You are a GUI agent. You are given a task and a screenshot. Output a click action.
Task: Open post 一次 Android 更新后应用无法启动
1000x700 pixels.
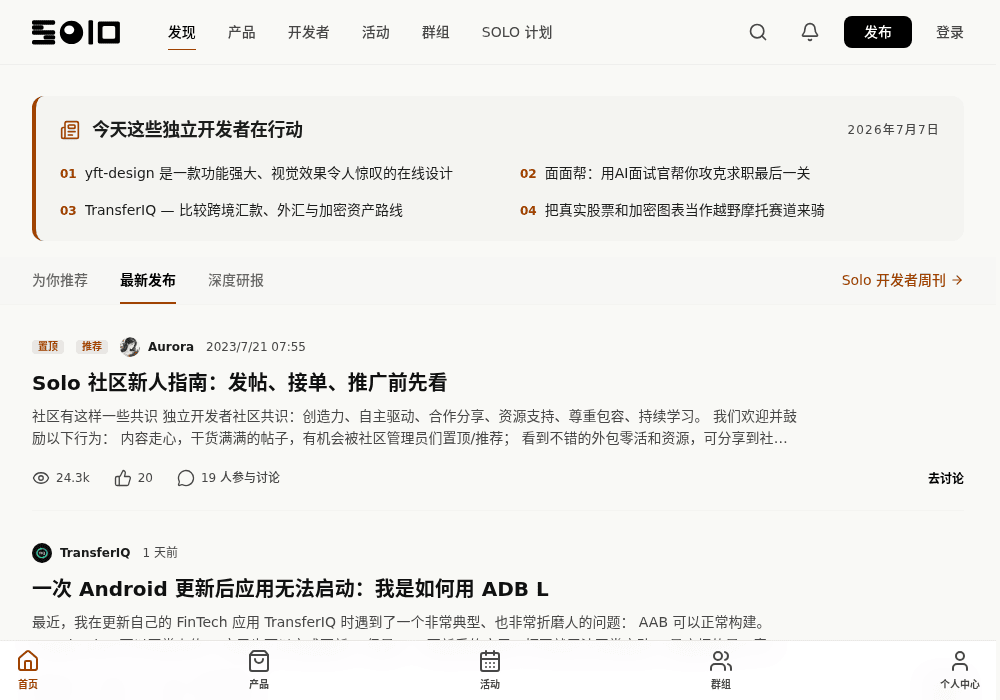click(290, 588)
